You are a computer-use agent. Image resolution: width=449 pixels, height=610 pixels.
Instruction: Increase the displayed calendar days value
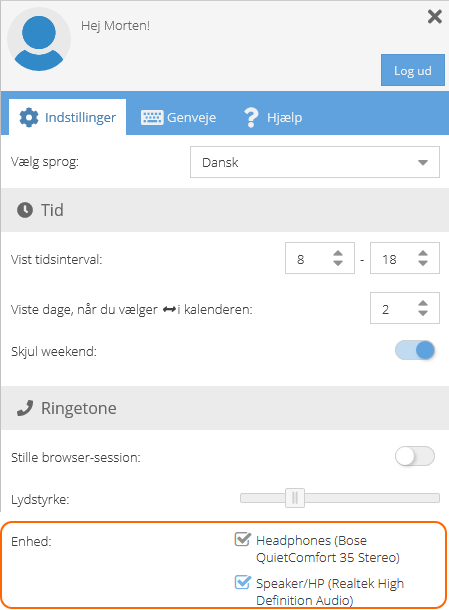(423, 303)
